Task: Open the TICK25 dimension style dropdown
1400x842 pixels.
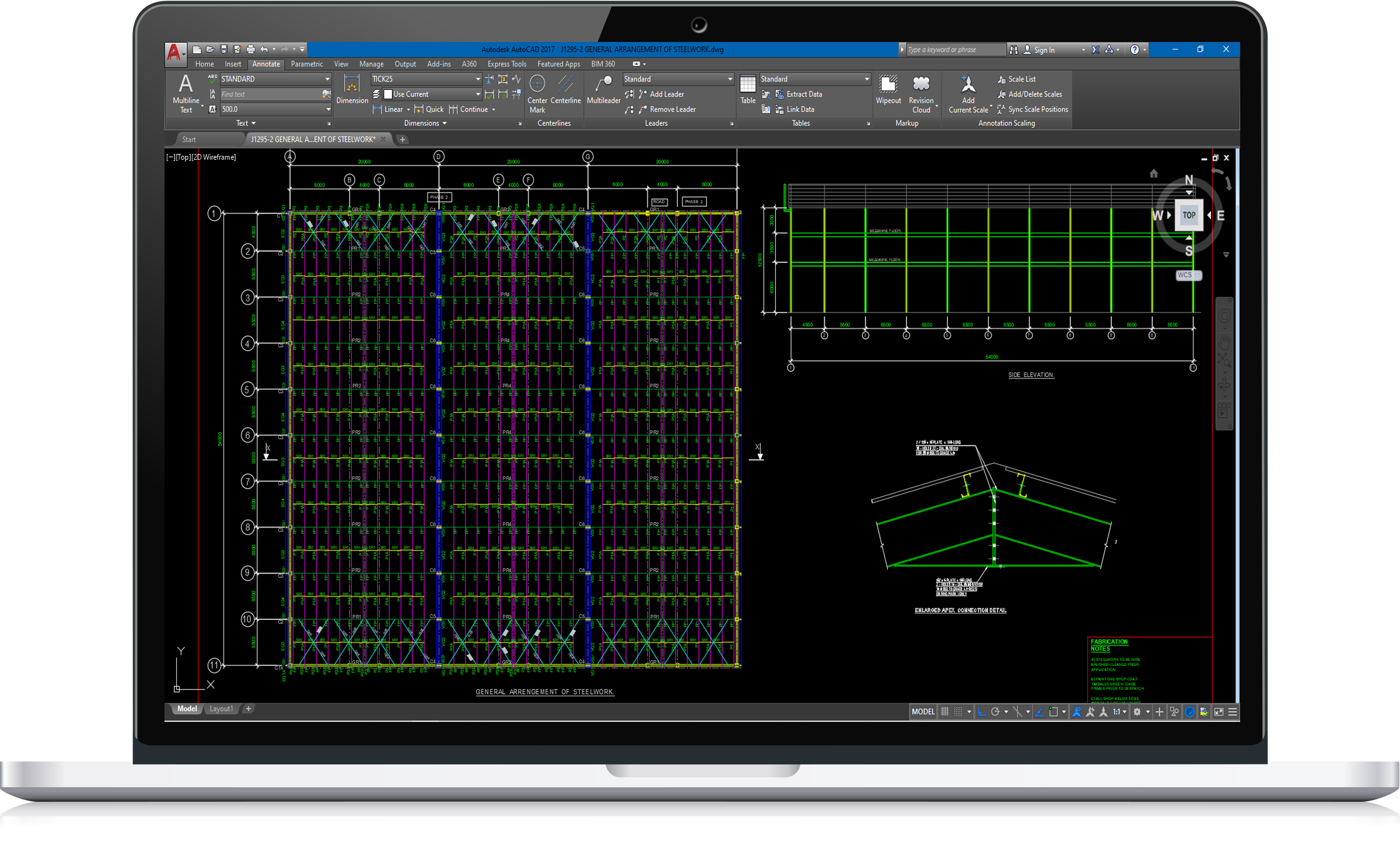Action: click(478, 79)
